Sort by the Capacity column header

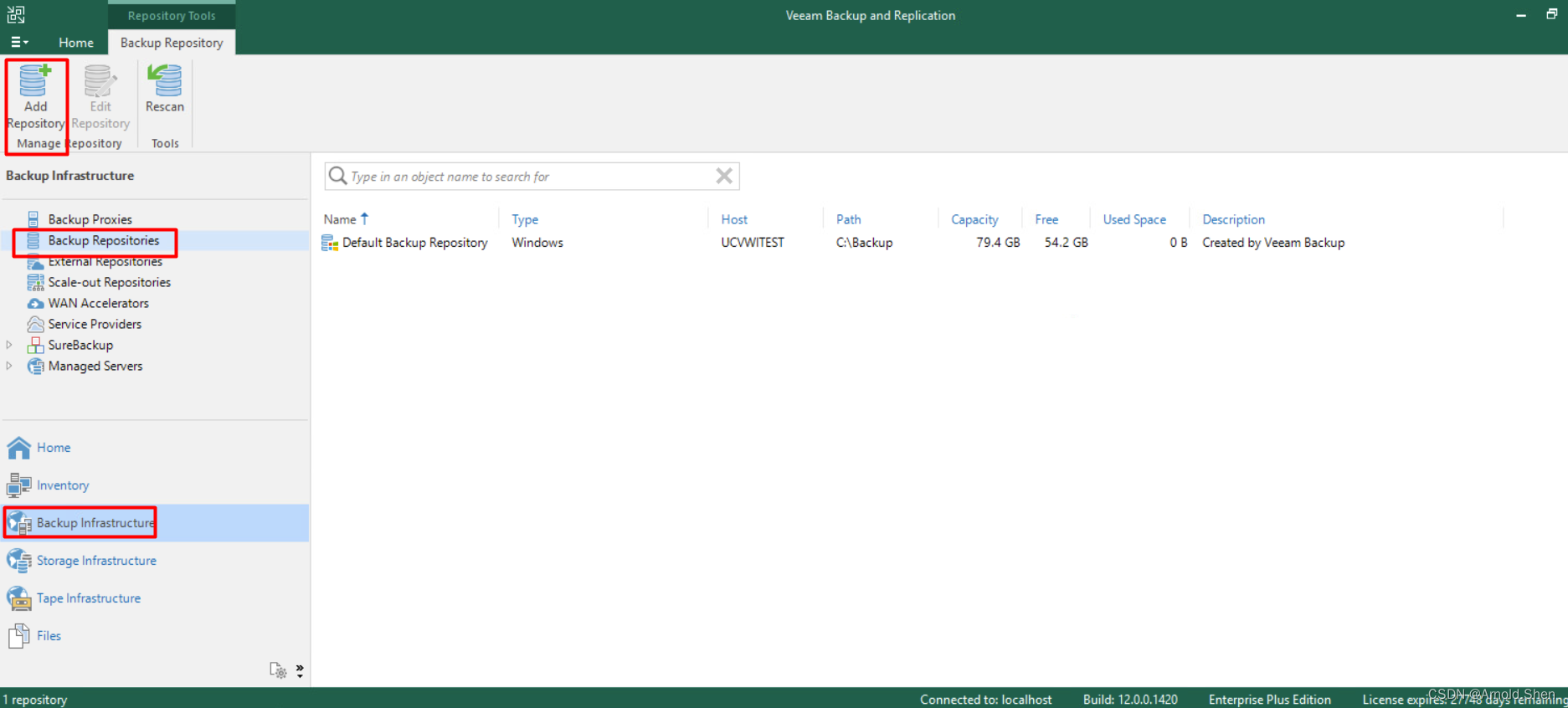tap(974, 219)
